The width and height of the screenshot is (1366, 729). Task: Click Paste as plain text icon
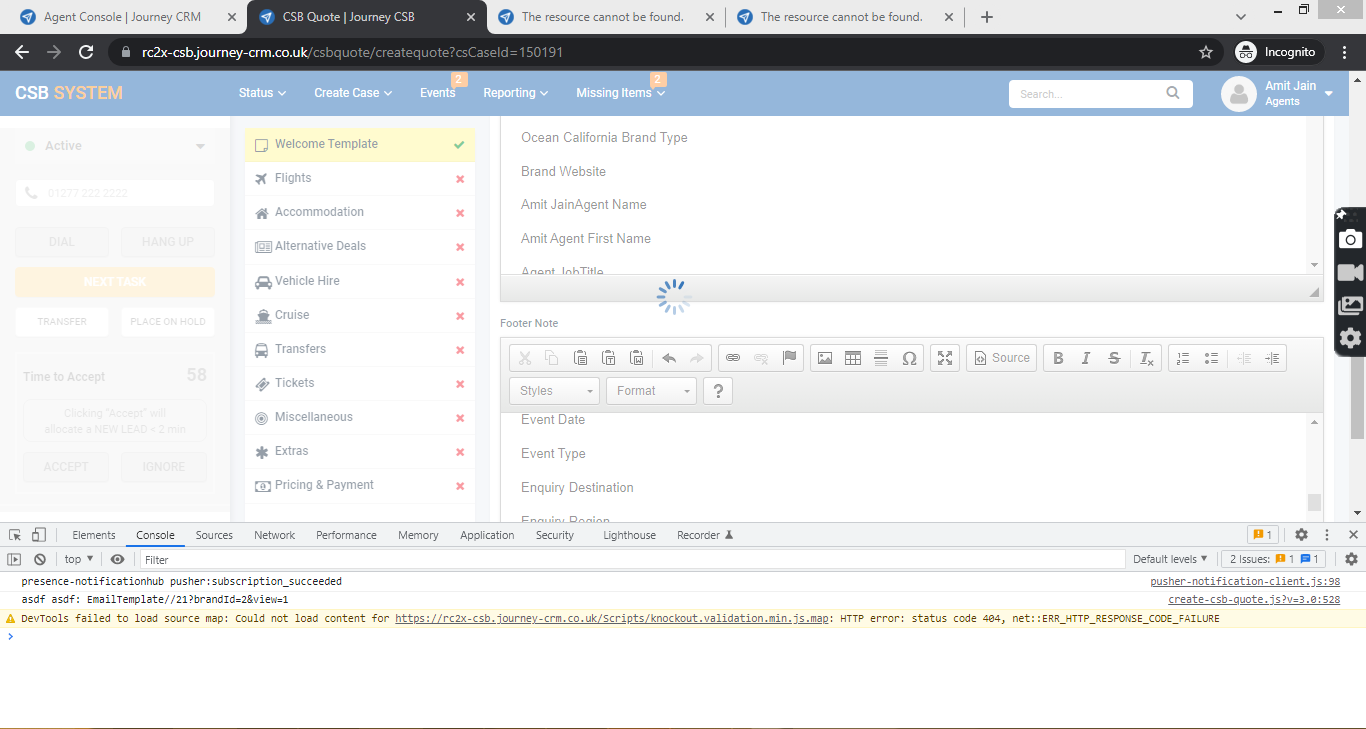(608, 358)
